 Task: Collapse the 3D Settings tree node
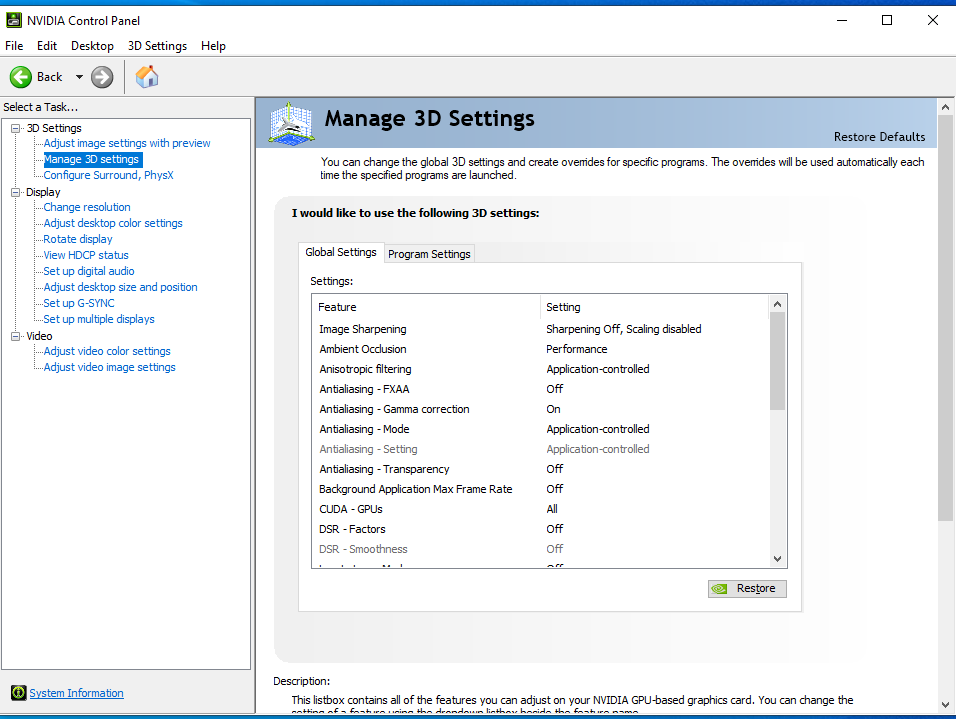pos(16,128)
